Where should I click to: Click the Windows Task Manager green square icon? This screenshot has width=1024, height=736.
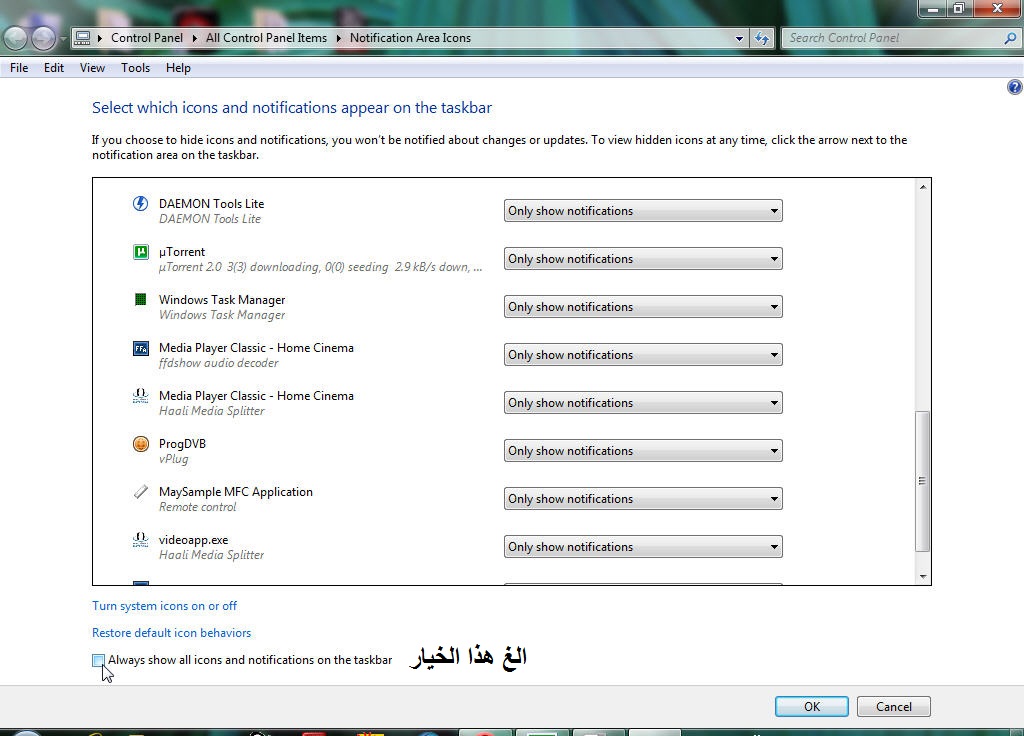[140, 299]
